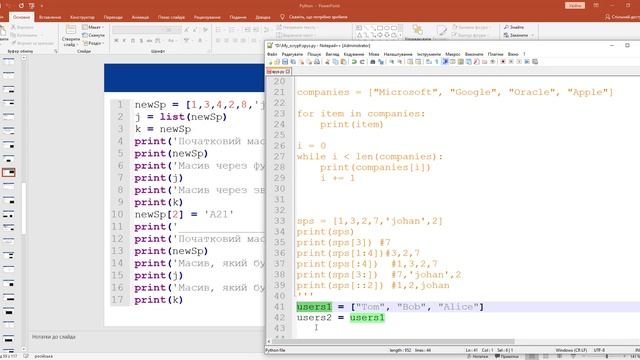Click Знайти find button in PowerPoint
640x360 pixels.
pyautogui.click(x=514, y=27)
